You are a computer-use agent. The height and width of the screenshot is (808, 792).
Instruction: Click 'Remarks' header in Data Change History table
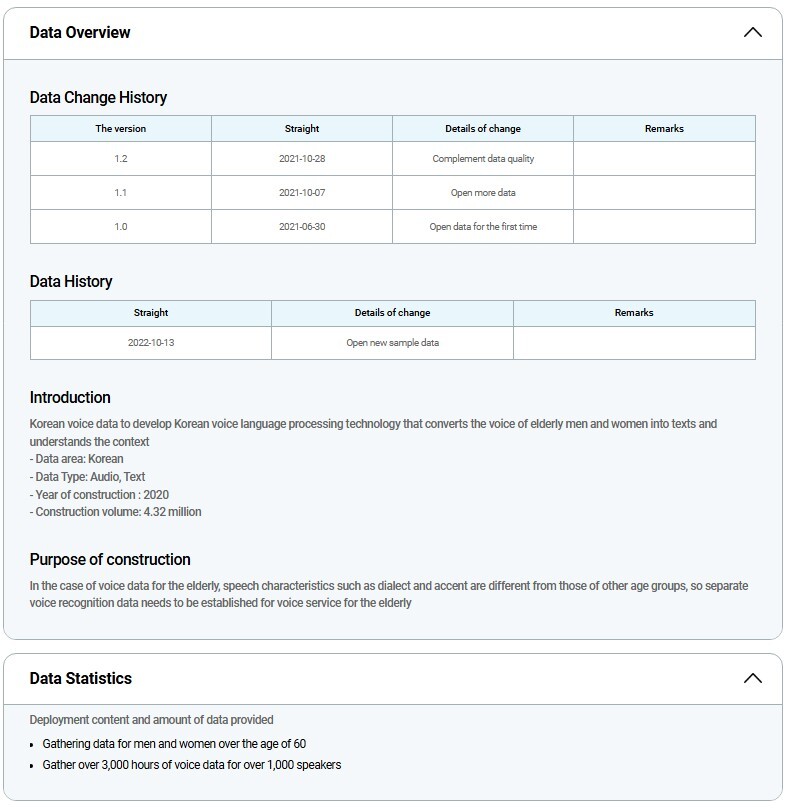(x=664, y=129)
